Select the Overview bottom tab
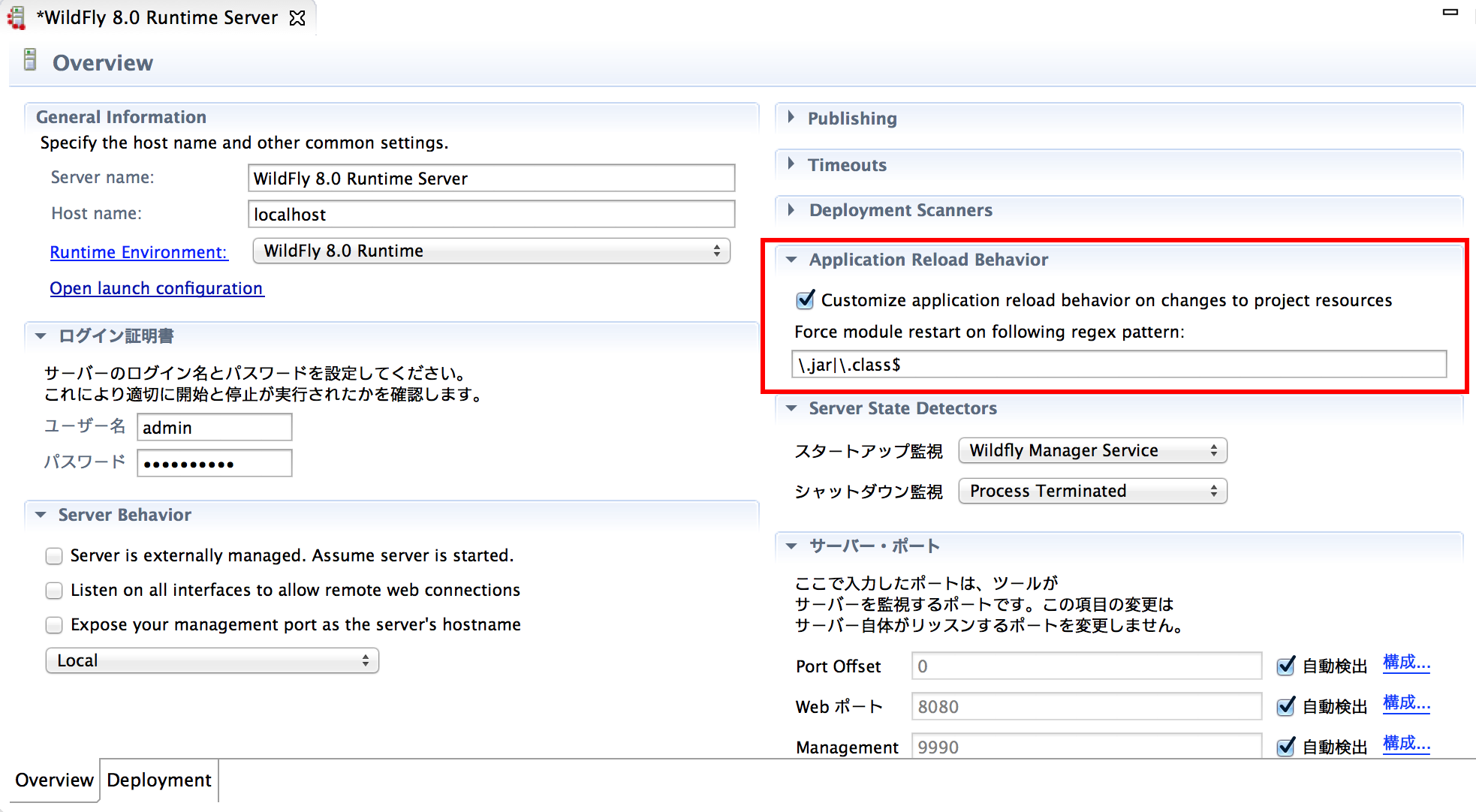Viewport: 1476px width, 812px height. click(x=54, y=780)
